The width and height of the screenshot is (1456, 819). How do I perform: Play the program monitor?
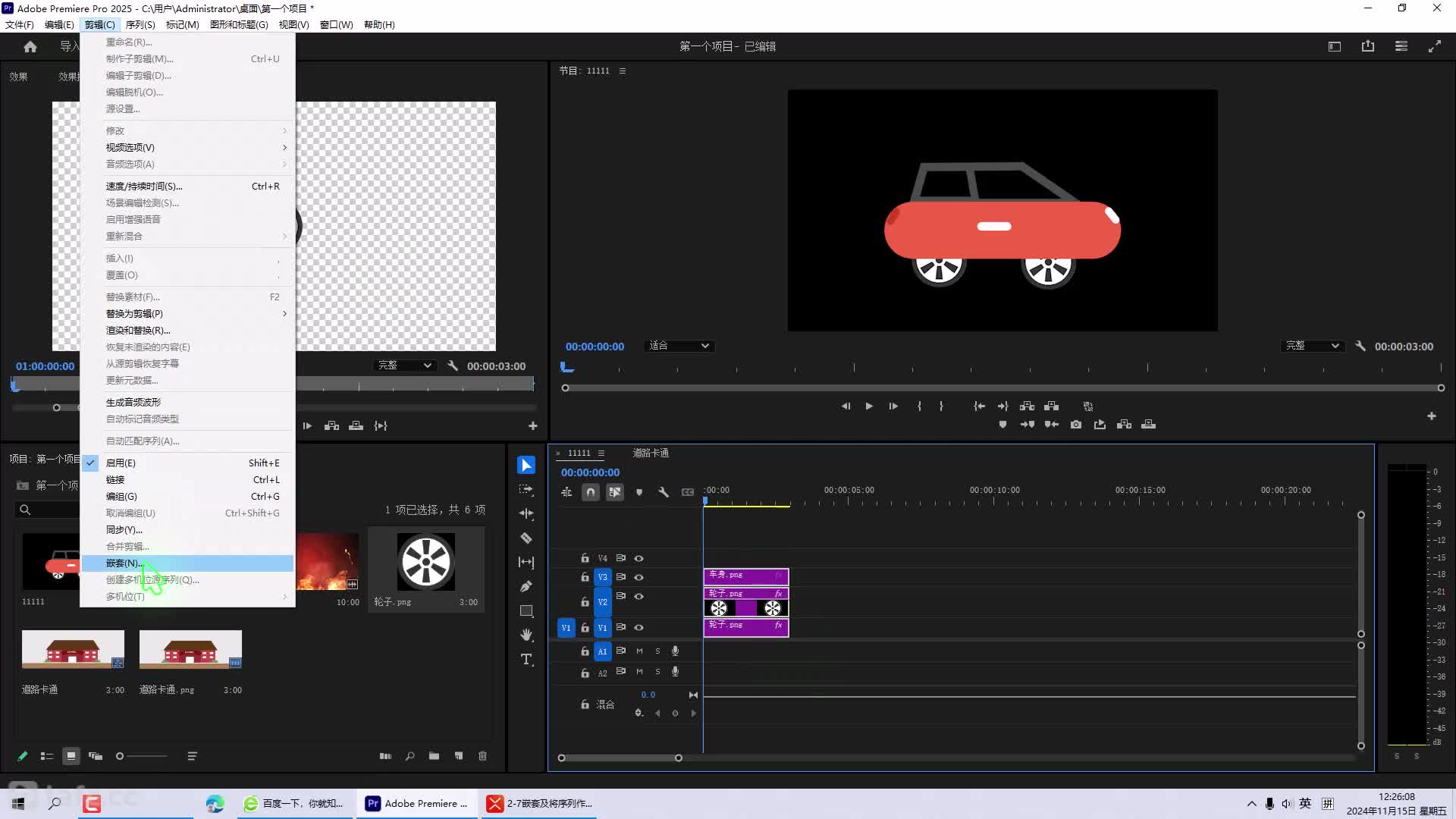(x=869, y=406)
